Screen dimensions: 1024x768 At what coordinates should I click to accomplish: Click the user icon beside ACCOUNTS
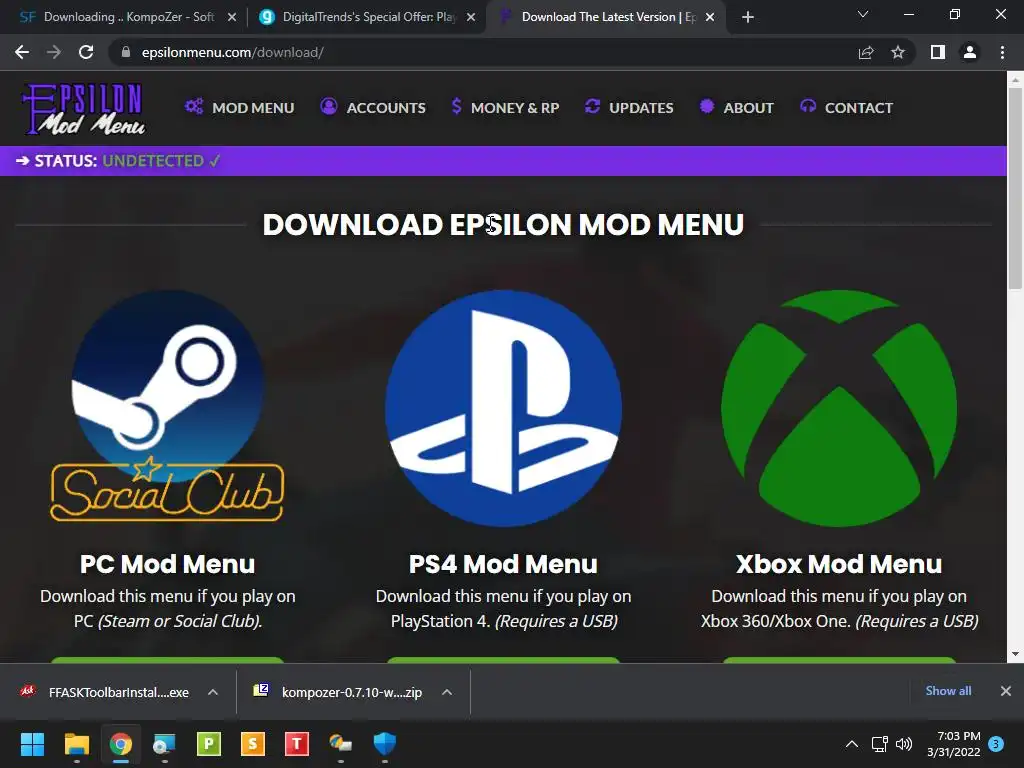tap(328, 106)
